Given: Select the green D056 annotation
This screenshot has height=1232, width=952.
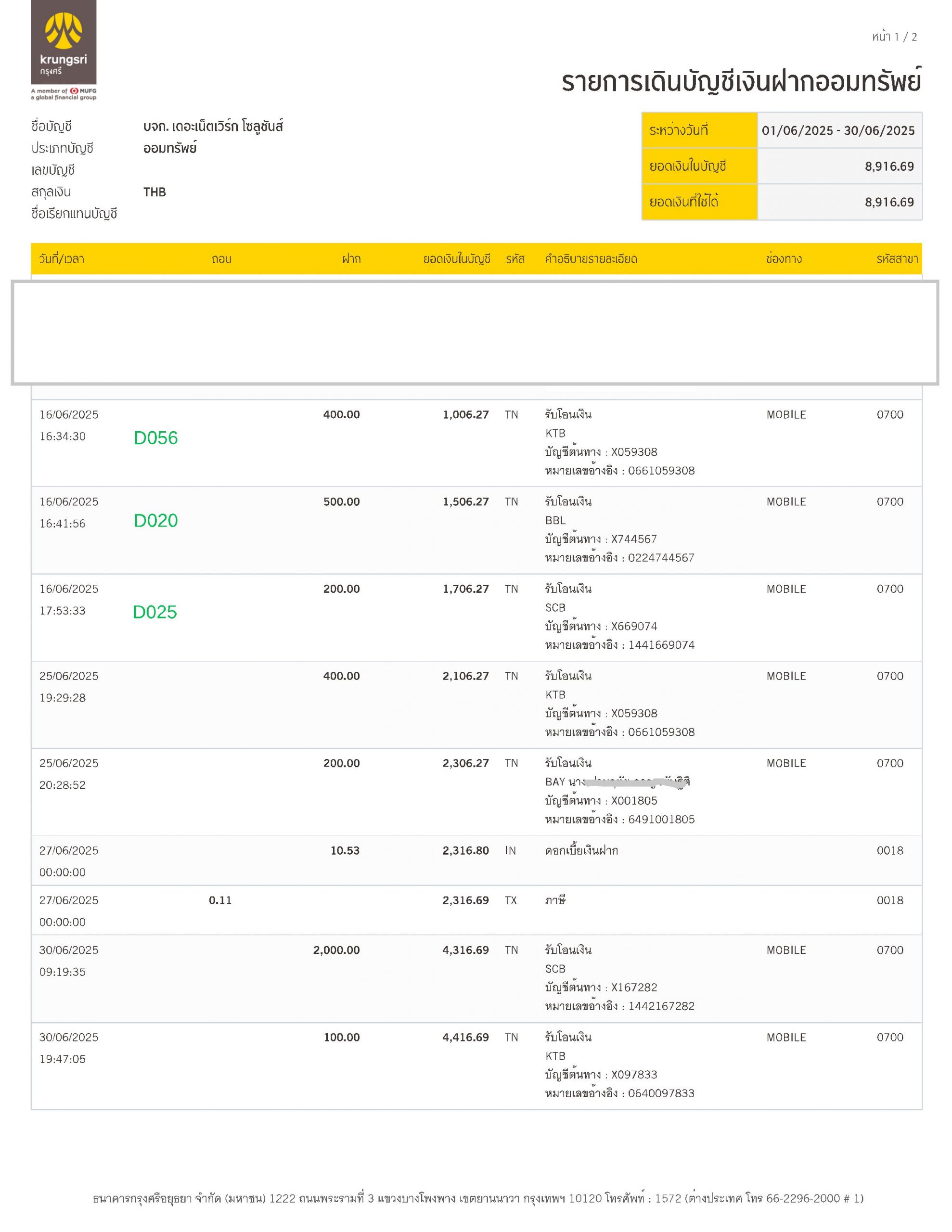Looking at the screenshot, I should click(x=156, y=438).
